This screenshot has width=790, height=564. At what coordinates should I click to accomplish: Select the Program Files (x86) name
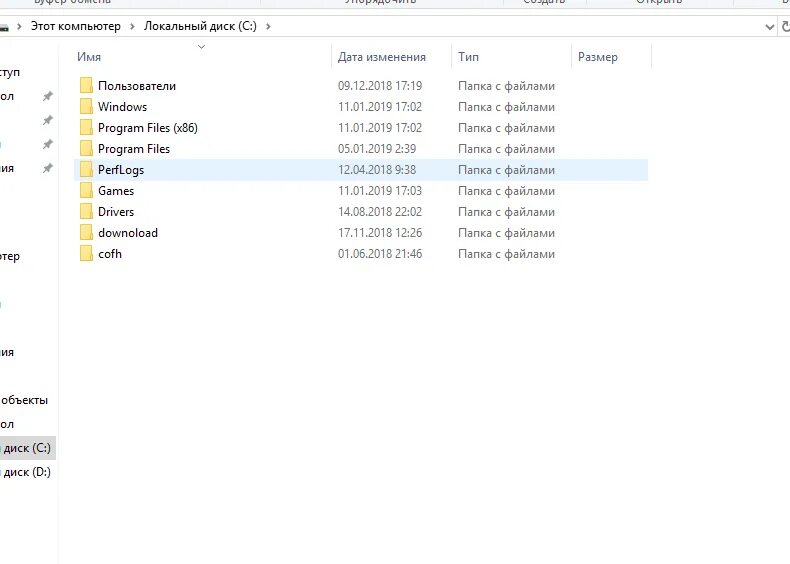[148, 128]
